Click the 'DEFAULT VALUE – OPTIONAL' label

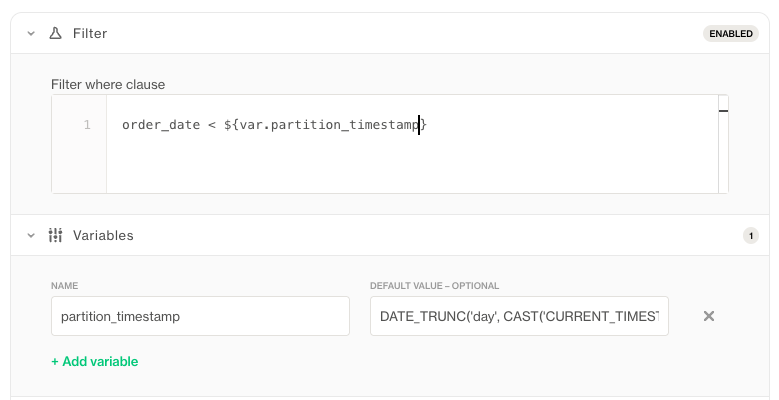coord(434,286)
